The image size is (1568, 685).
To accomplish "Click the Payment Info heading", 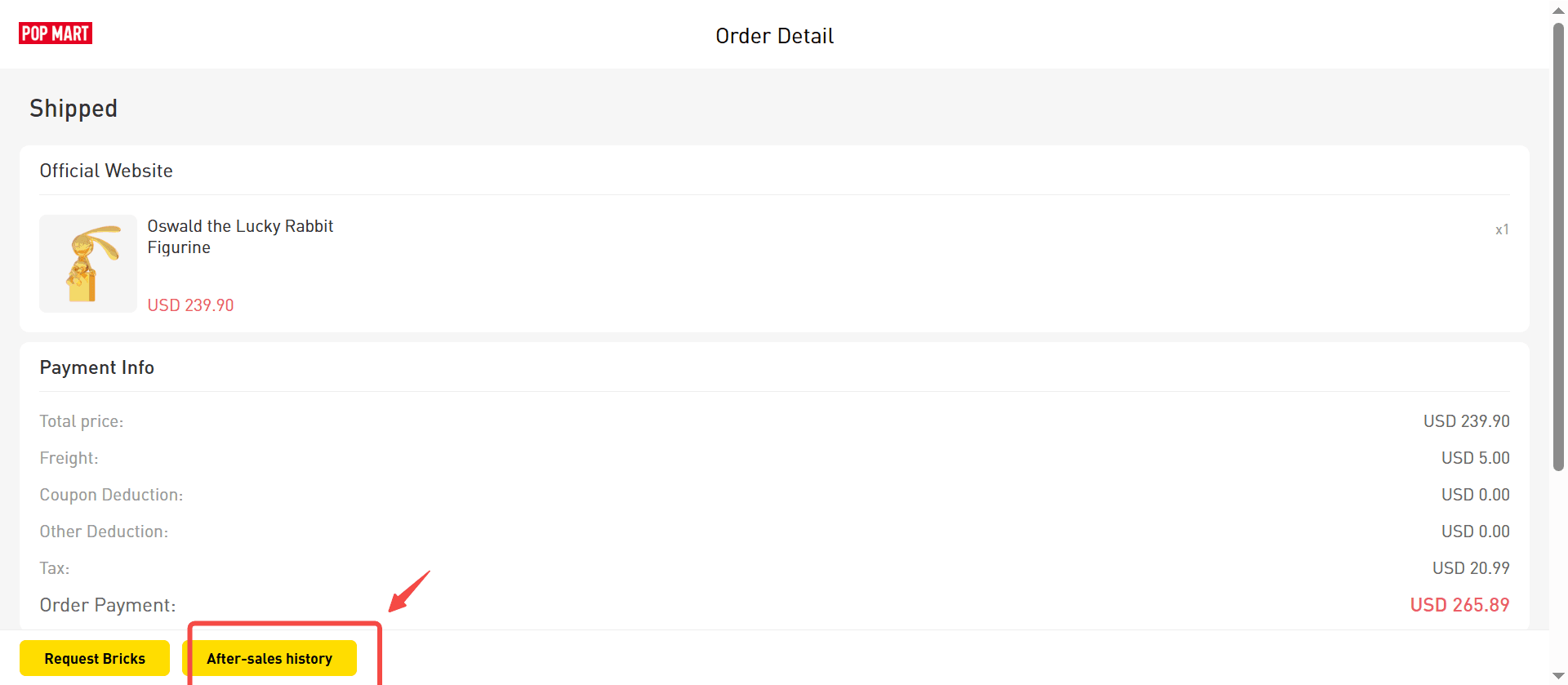I will (x=96, y=367).
